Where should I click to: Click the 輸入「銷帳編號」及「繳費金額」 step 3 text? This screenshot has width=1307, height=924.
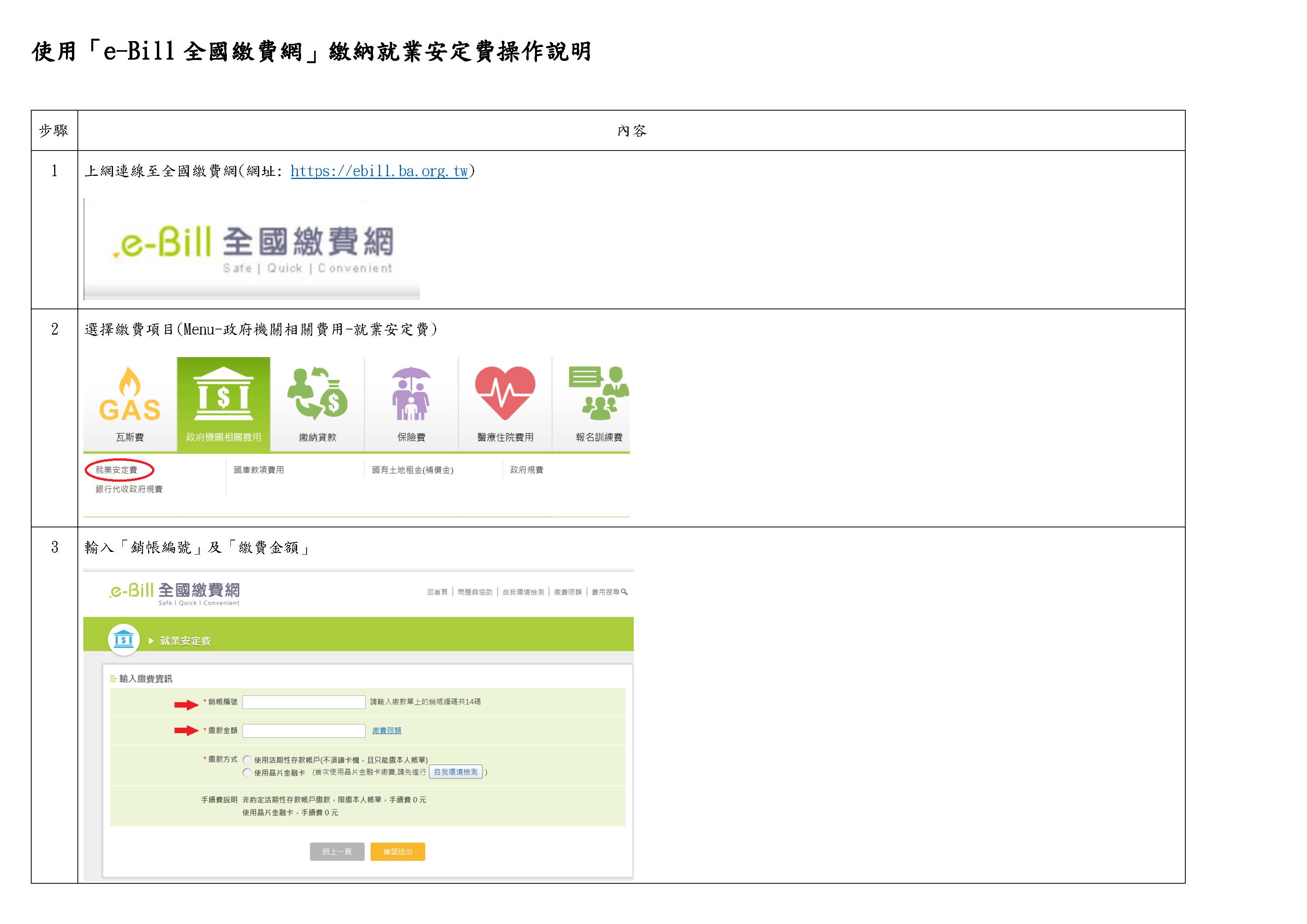tap(198, 548)
